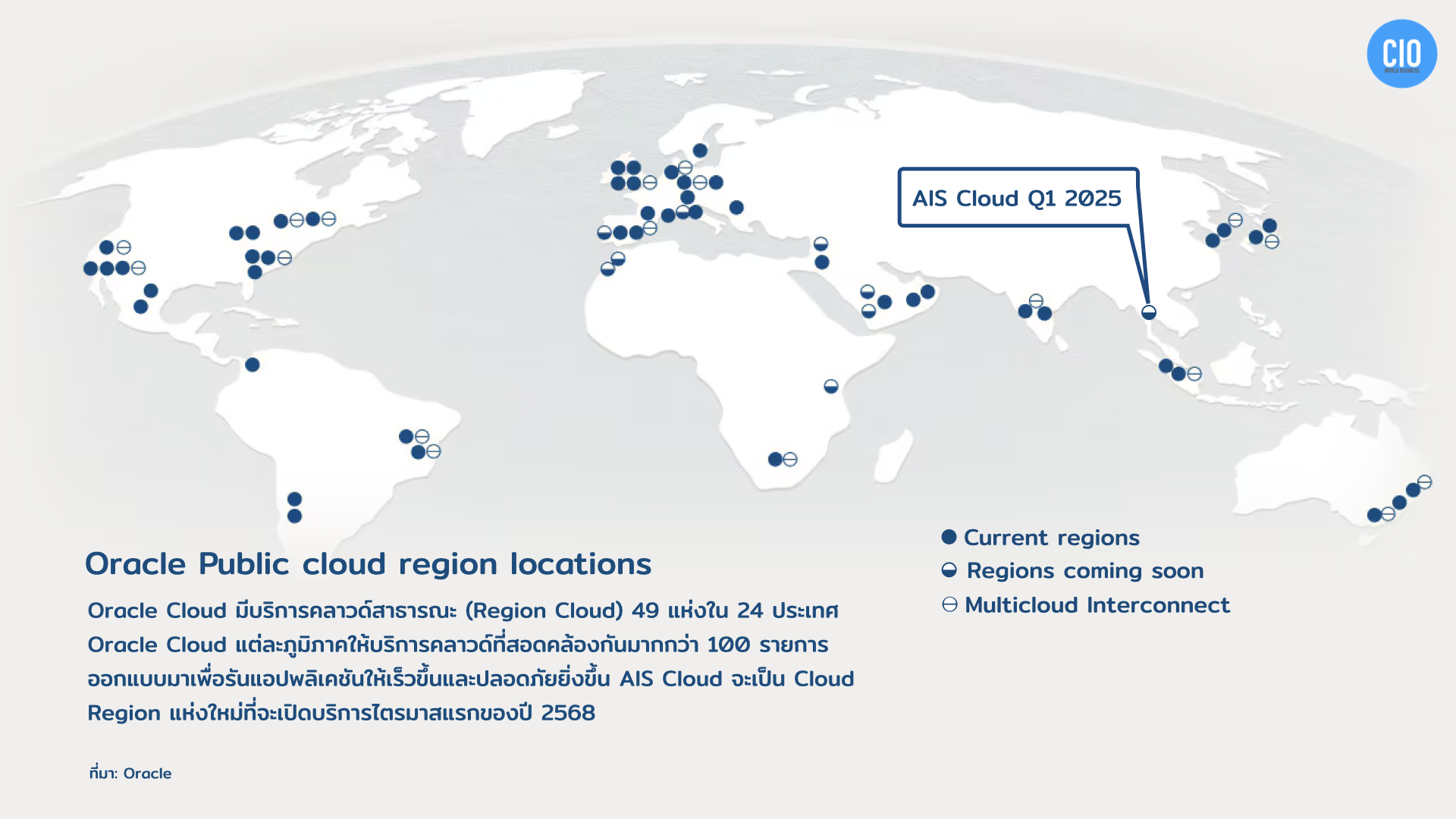Click the southern Mexico region dot

click(140, 306)
